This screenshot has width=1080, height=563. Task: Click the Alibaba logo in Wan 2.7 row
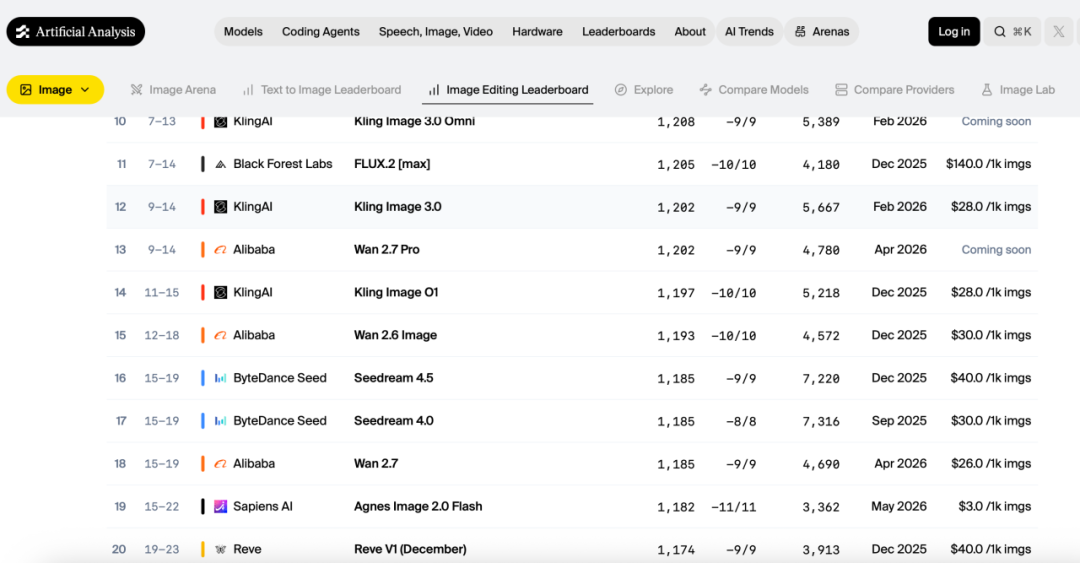[x=220, y=464]
